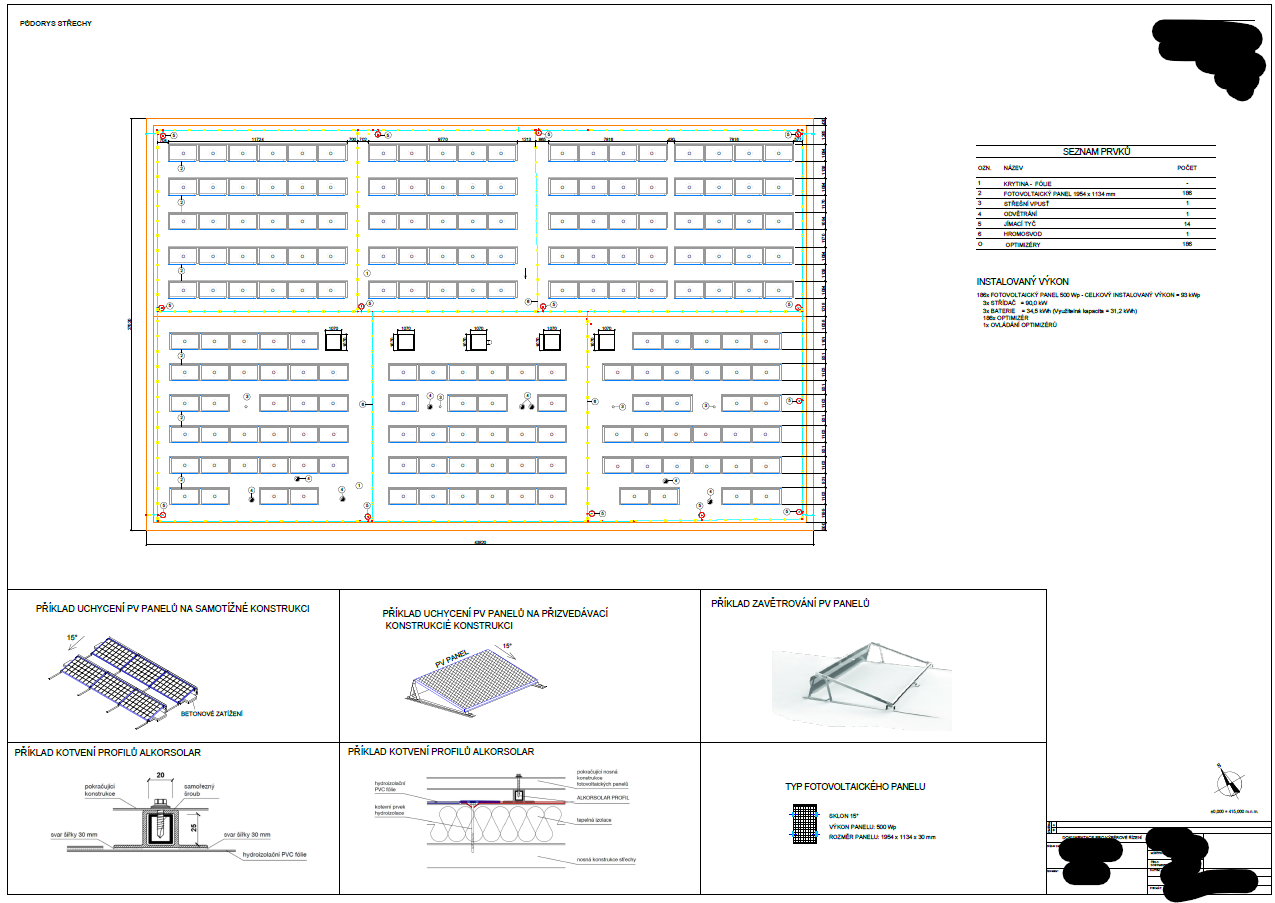Click the BETONOVÉ ZATÍŽENÍ label
1275x903 pixels.
pos(212,713)
